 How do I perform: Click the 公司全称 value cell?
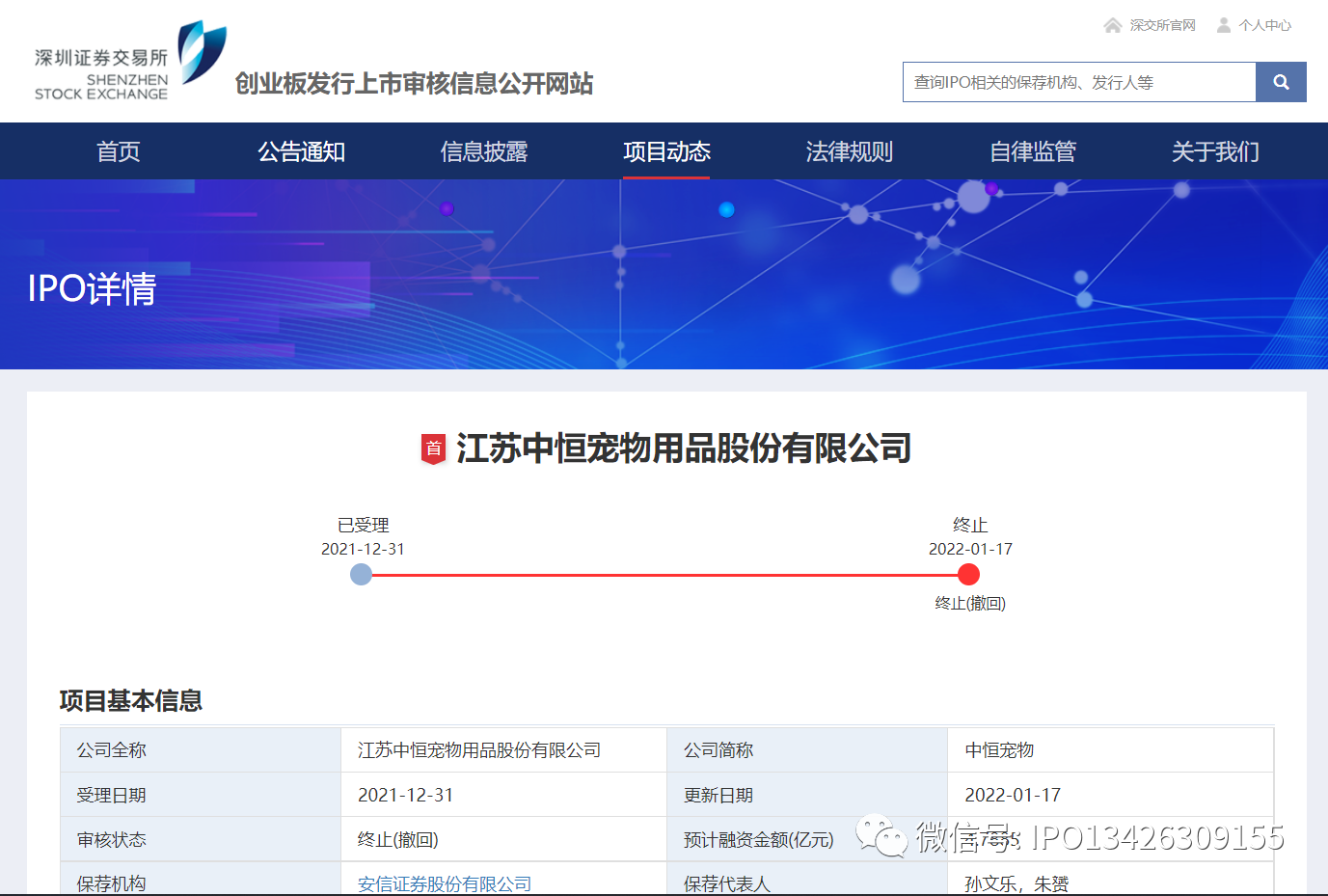pyautogui.click(x=503, y=750)
